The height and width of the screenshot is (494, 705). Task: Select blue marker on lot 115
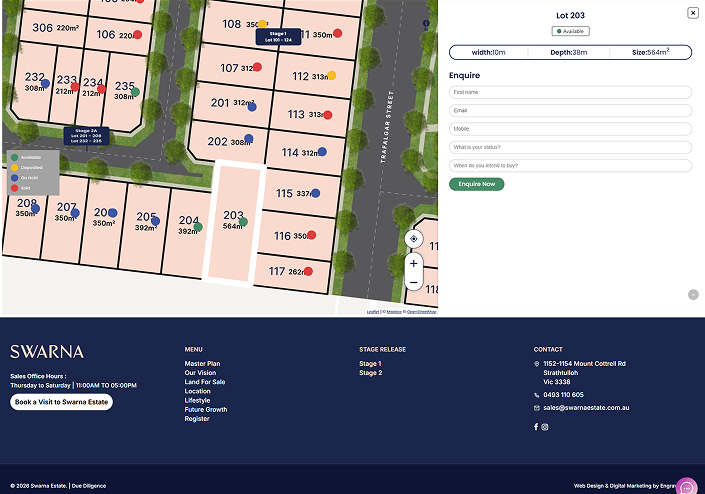pos(316,193)
